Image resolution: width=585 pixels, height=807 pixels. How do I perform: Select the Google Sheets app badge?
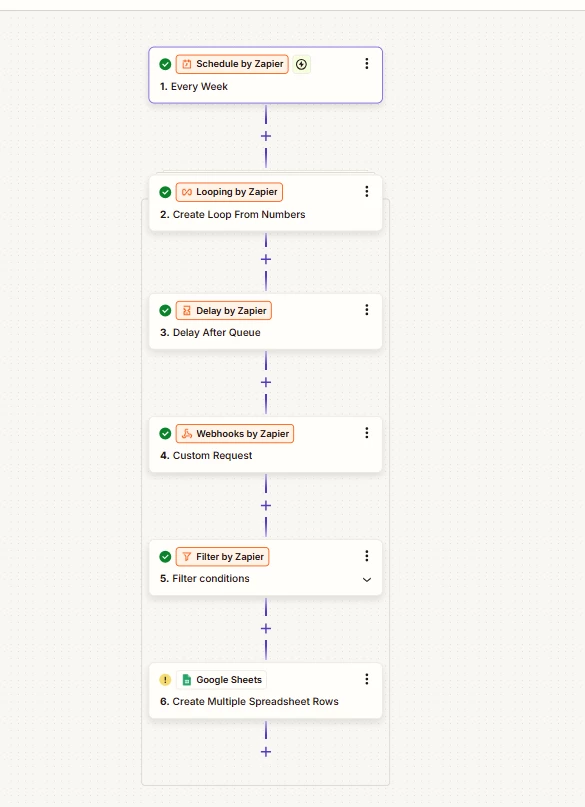(221, 680)
